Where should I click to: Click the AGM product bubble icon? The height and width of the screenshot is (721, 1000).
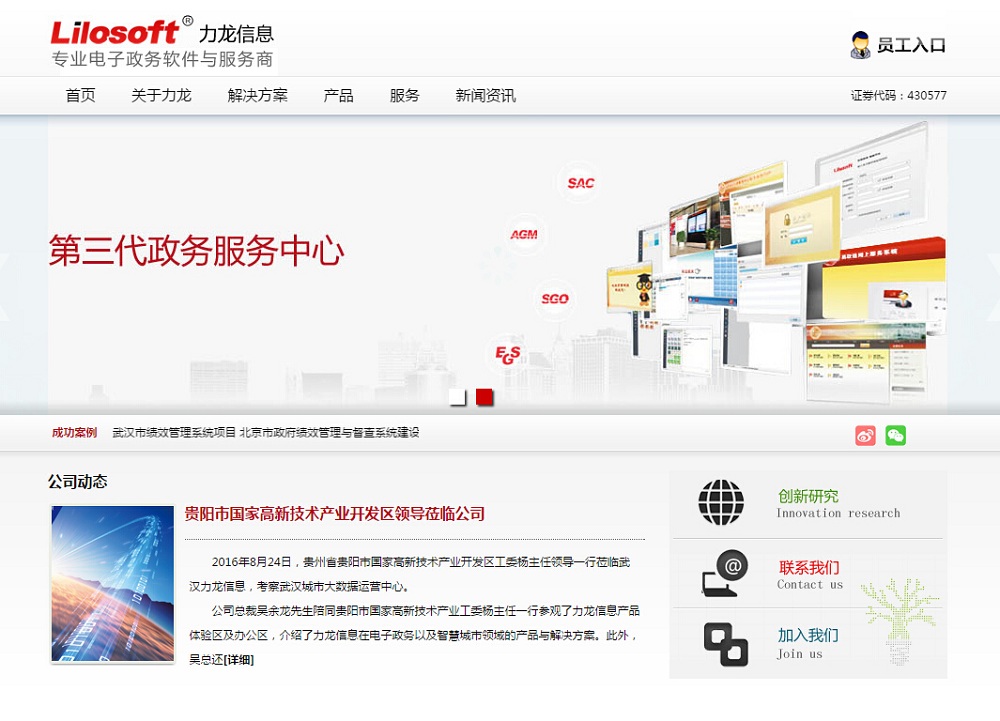524,235
